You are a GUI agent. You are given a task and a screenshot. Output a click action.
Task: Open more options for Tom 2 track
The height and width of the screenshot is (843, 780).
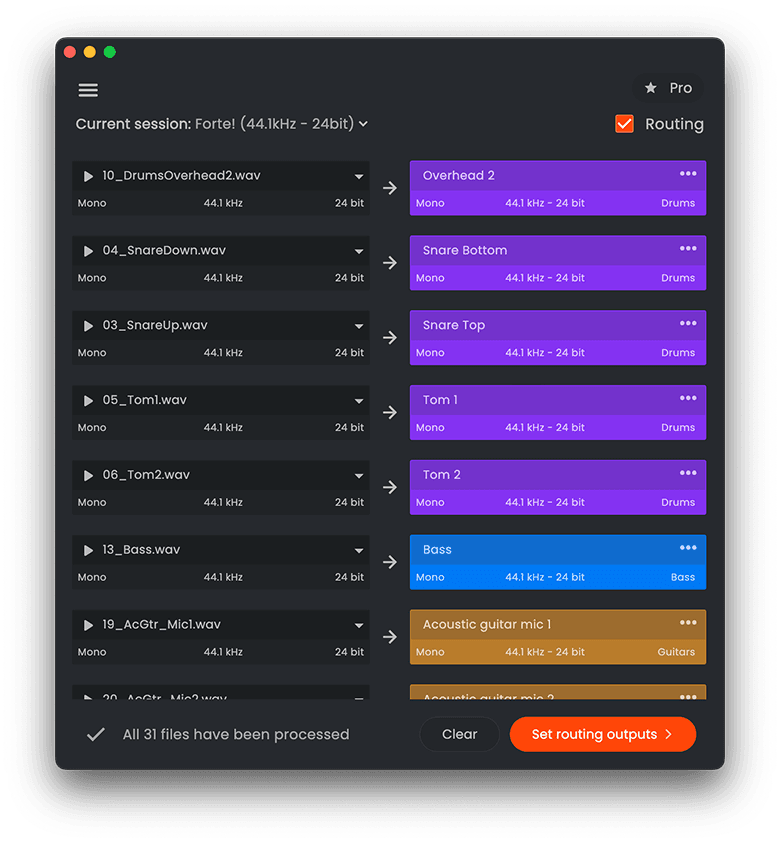click(688, 473)
